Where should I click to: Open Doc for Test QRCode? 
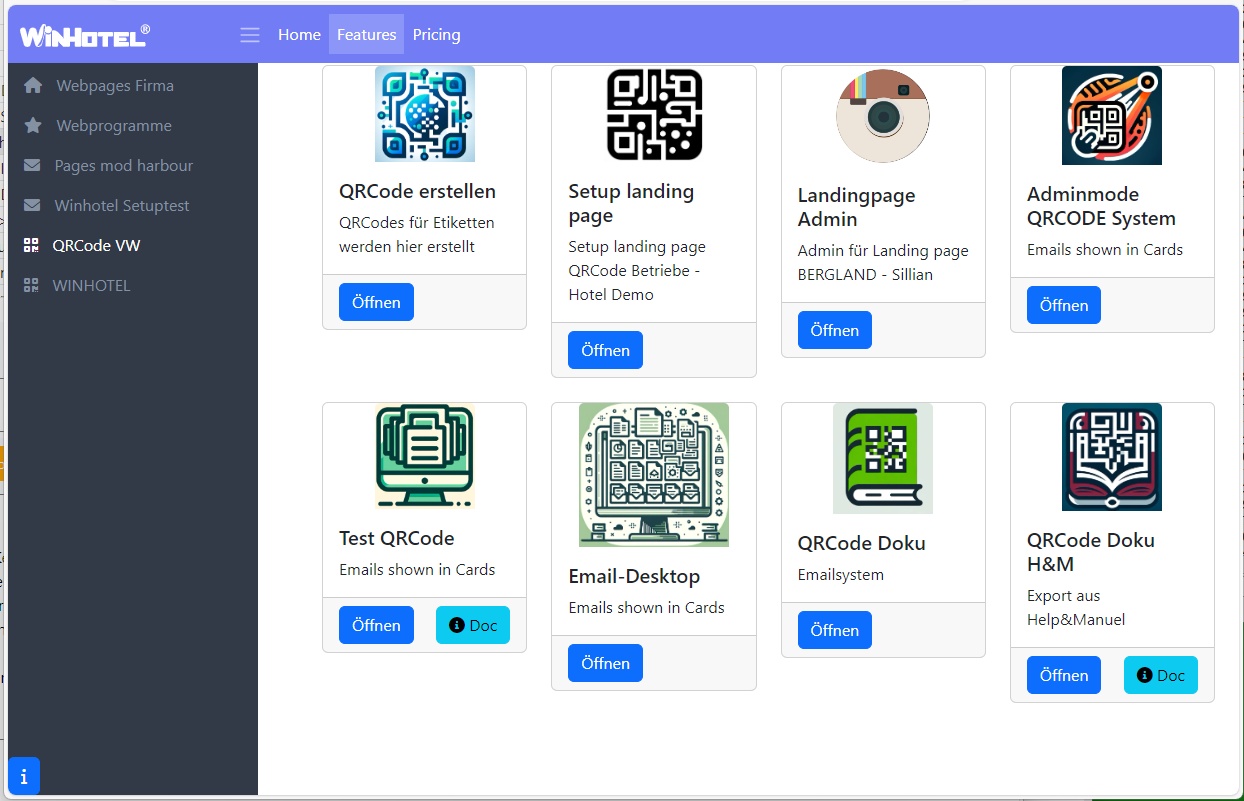coord(473,625)
